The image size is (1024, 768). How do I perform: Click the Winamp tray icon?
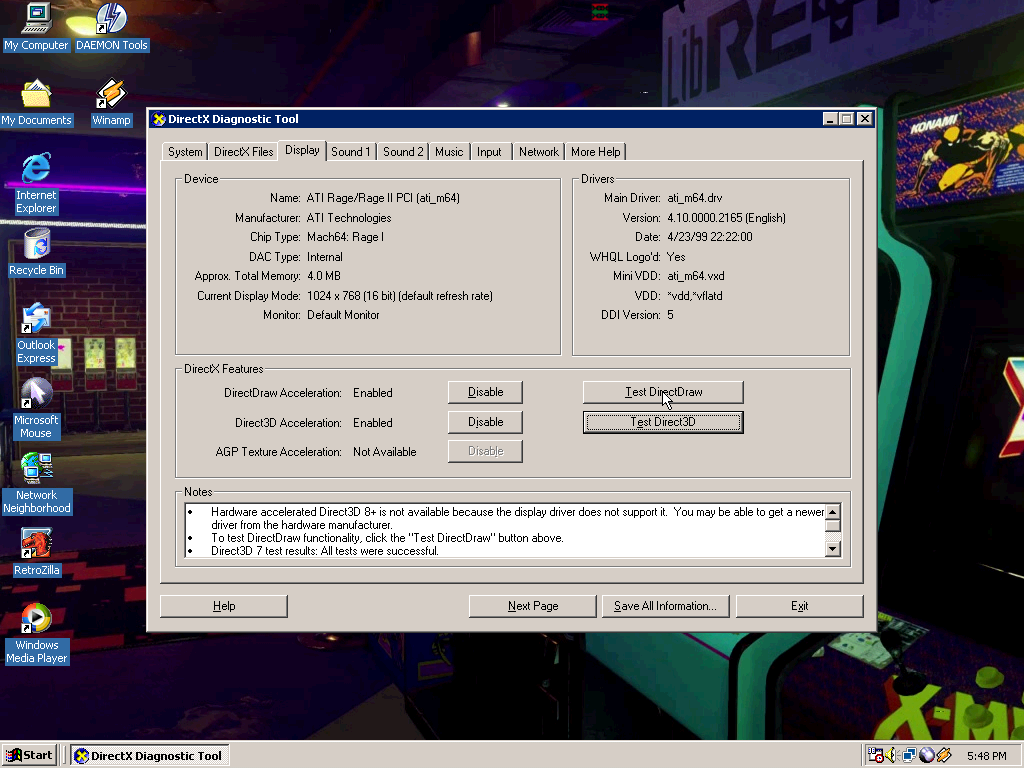click(x=944, y=755)
